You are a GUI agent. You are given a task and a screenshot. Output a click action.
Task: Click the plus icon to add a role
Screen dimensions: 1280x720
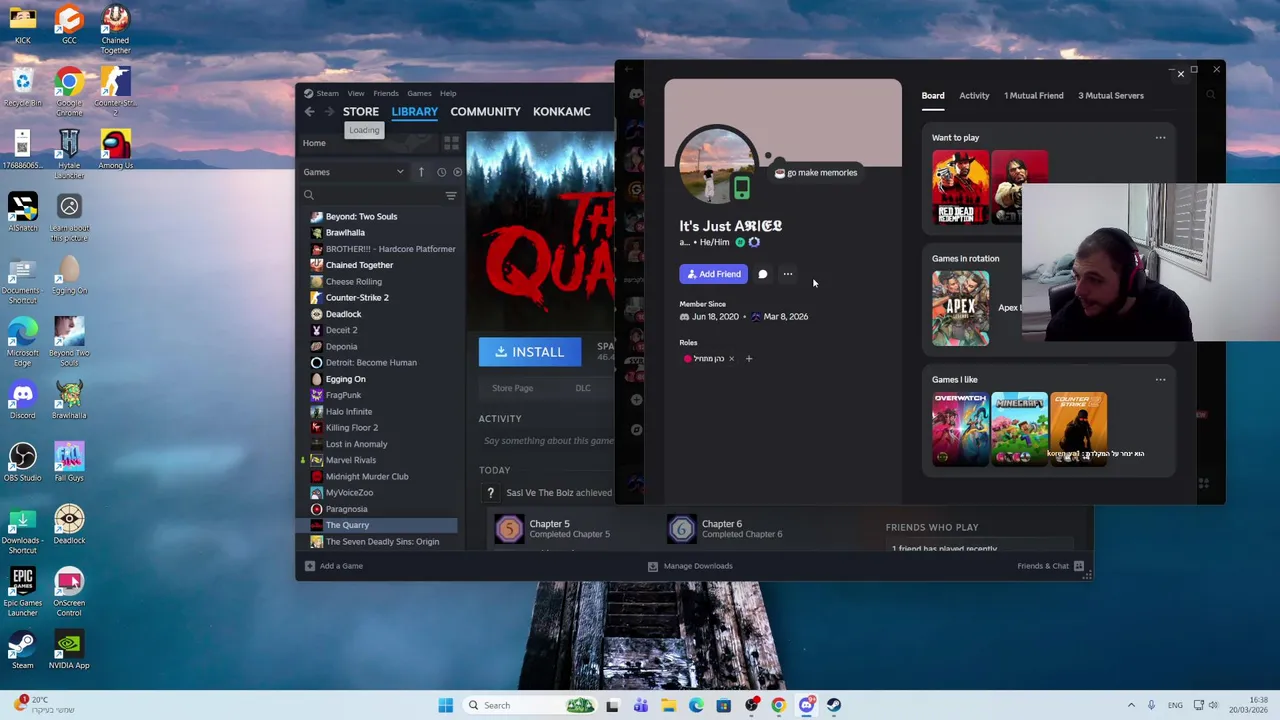point(748,358)
